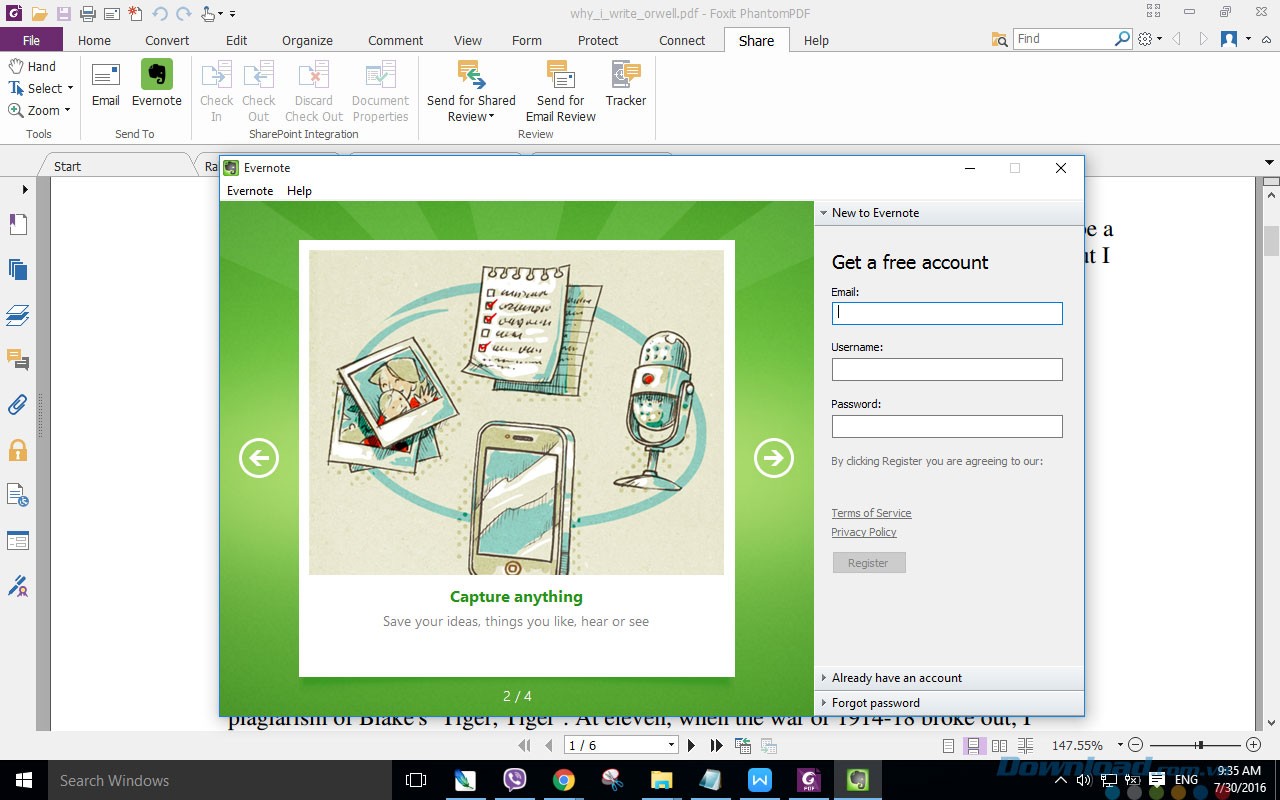This screenshot has width=1280, height=800.
Task: Expand the Select tool dropdown
Action: [68, 88]
